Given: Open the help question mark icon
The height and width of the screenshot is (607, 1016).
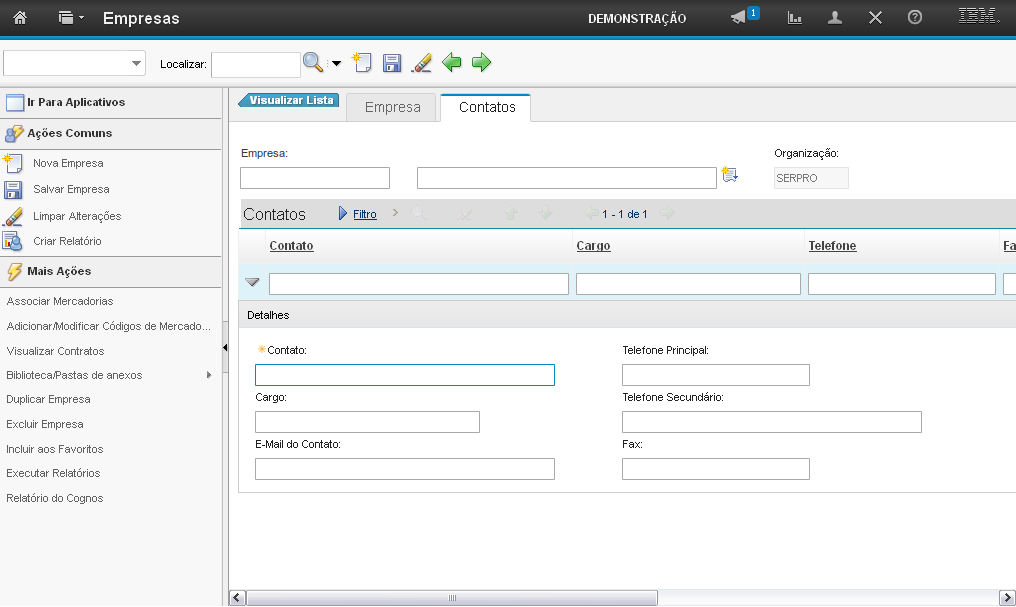Looking at the screenshot, I should tap(914, 18).
